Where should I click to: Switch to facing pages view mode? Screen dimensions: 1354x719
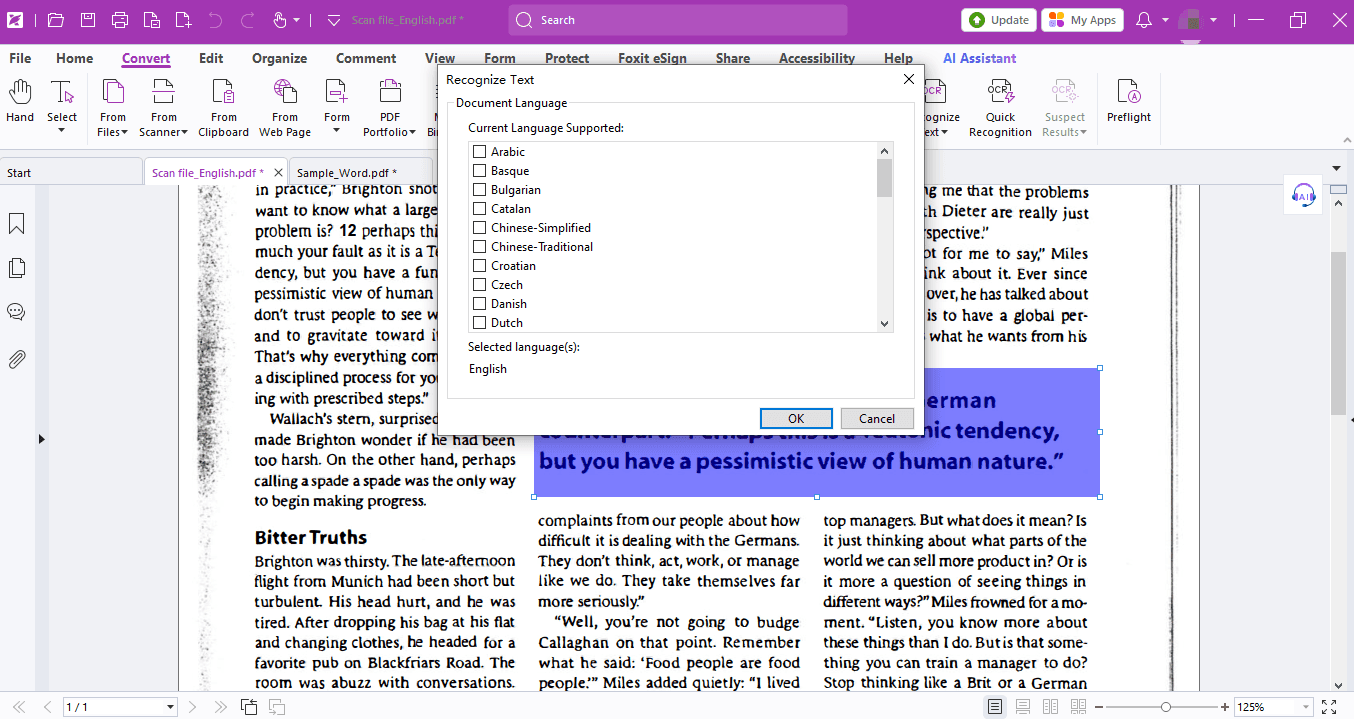coord(1050,707)
